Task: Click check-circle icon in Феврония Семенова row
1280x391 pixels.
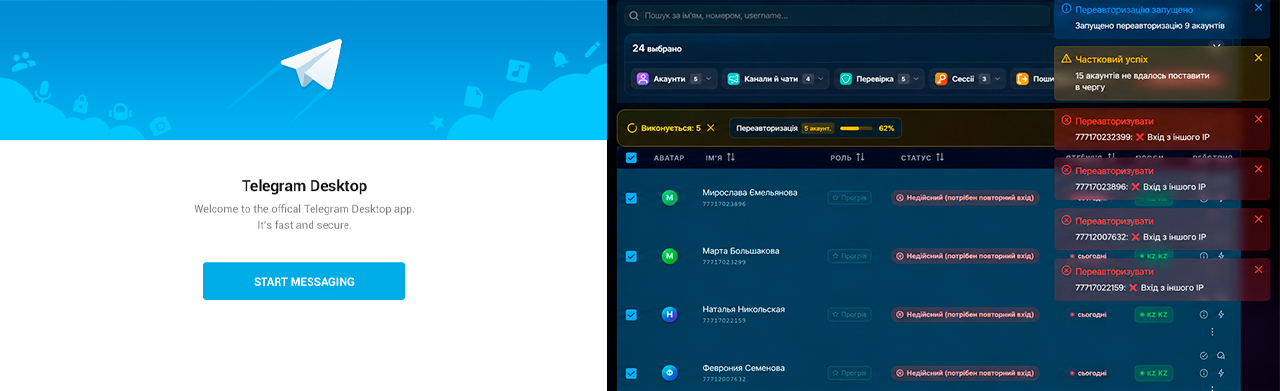Action: [1204, 356]
